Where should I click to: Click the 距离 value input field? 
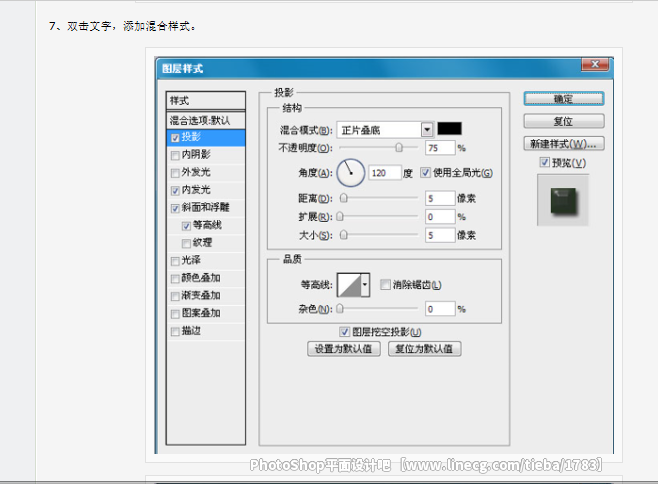click(440, 198)
